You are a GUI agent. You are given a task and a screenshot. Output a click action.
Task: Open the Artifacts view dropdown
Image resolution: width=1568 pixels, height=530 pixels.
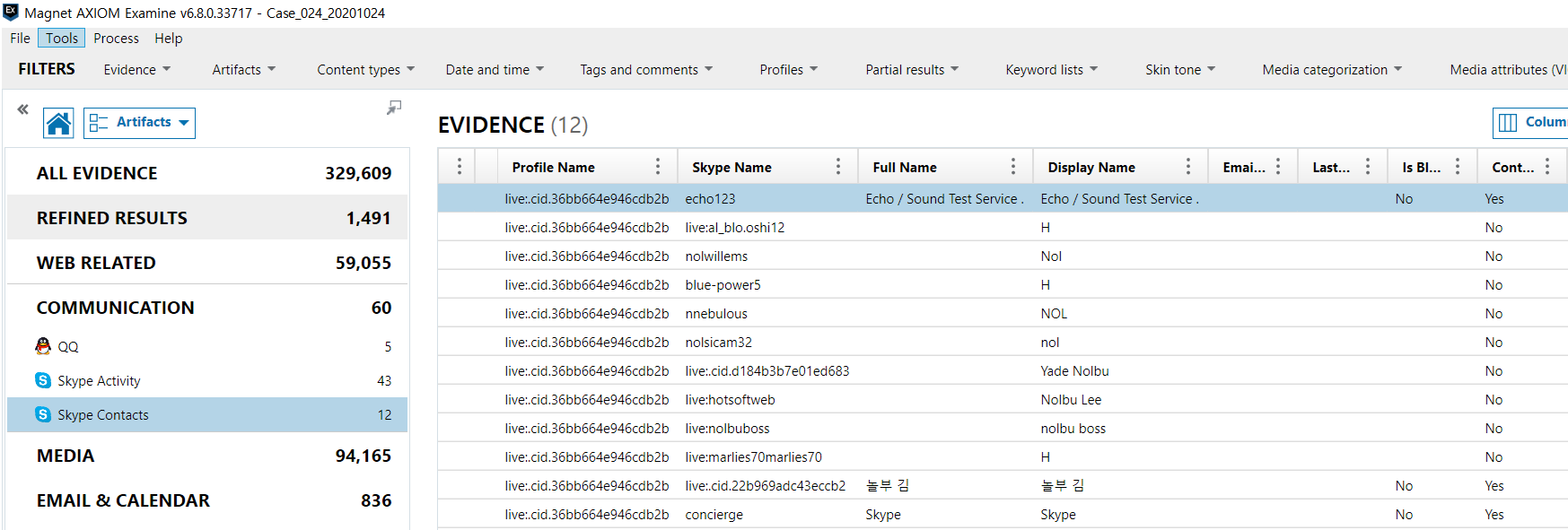(x=139, y=123)
